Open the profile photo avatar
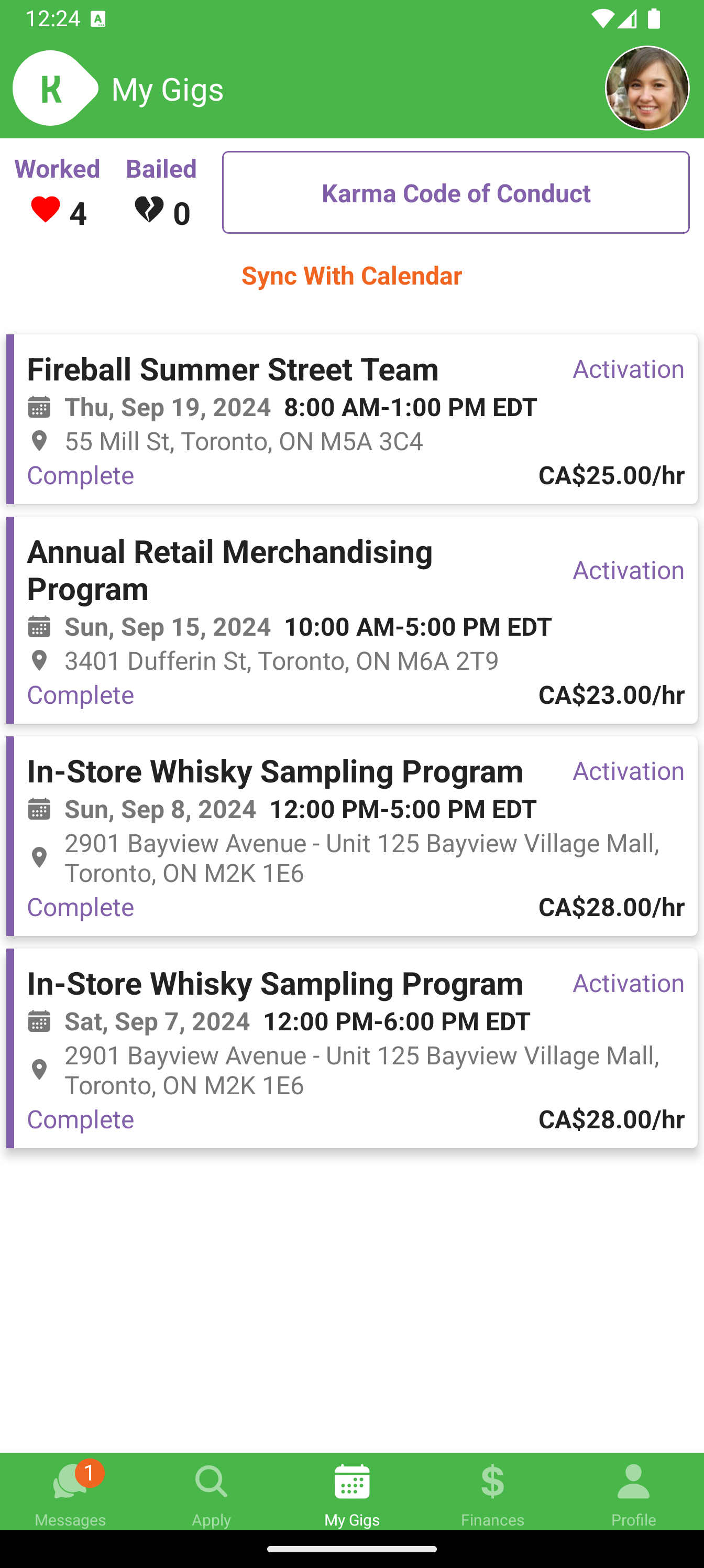The image size is (704, 1568). (x=646, y=88)
